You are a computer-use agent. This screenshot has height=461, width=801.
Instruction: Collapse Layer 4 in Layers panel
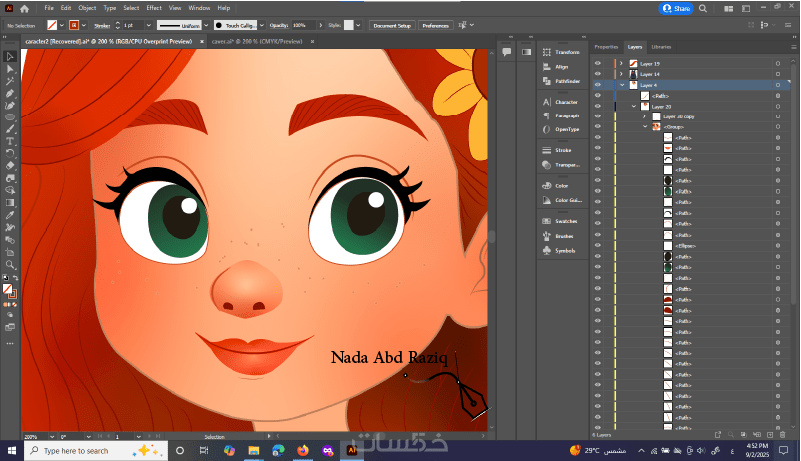[x=622, y=85]
